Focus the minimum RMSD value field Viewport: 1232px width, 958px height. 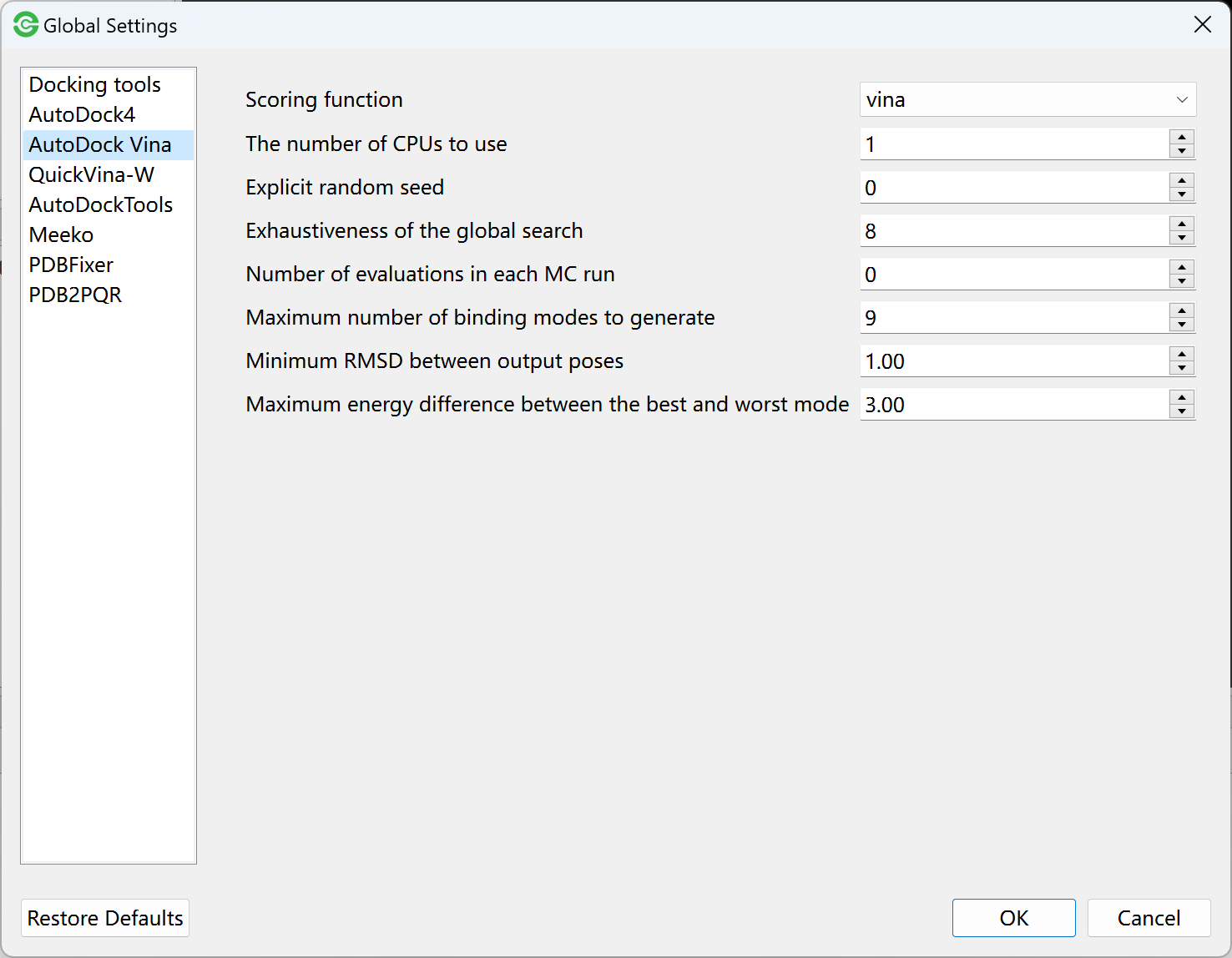(x=1014, y=361)
